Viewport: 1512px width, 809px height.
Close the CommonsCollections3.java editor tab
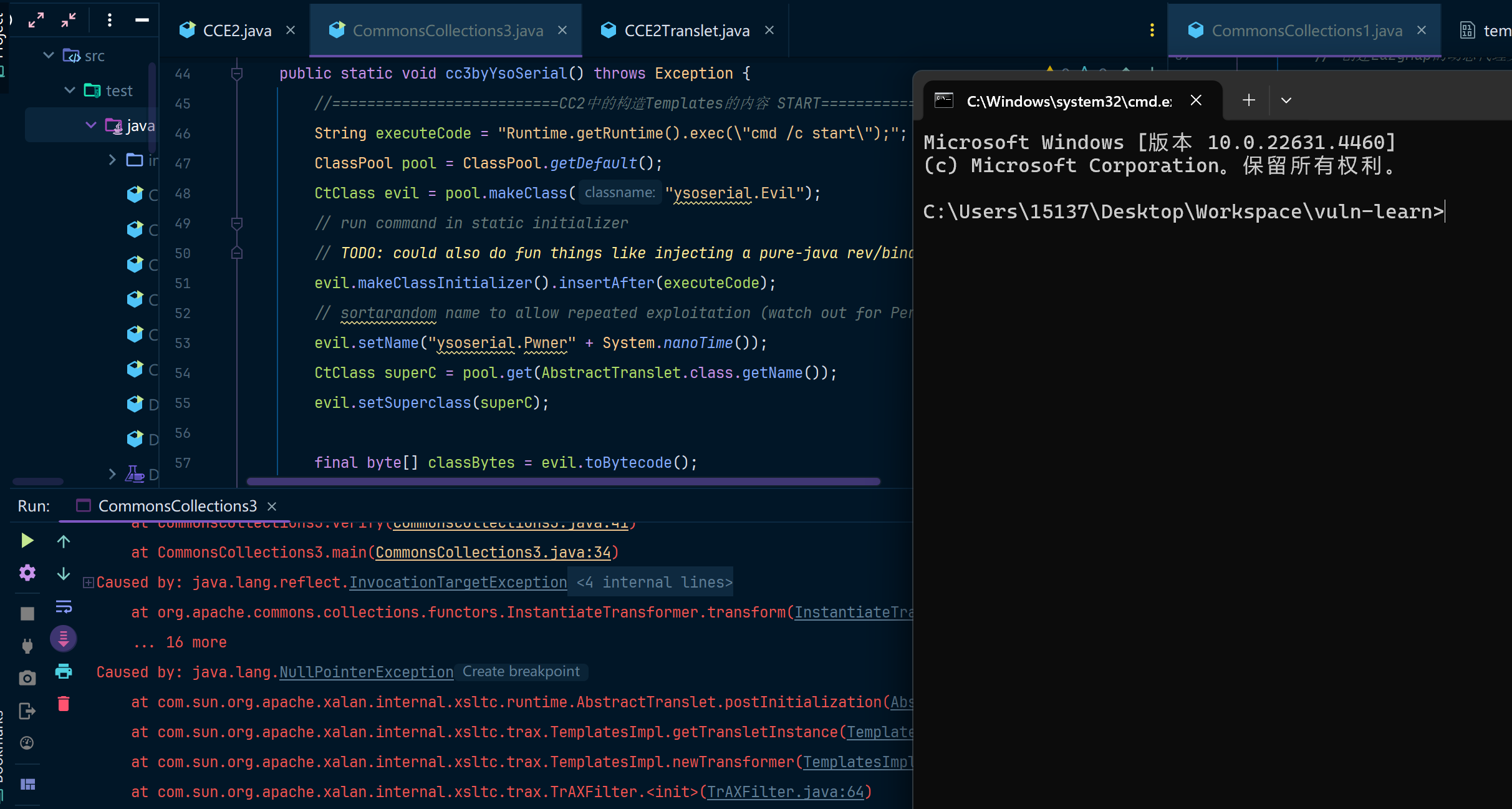562,30
